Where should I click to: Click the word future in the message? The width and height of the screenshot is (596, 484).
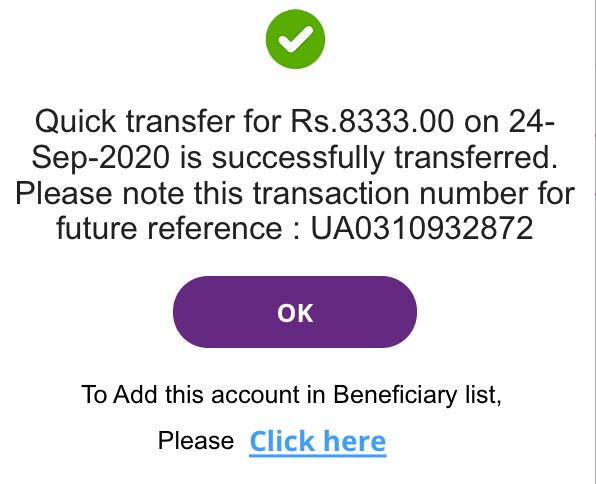97,228
